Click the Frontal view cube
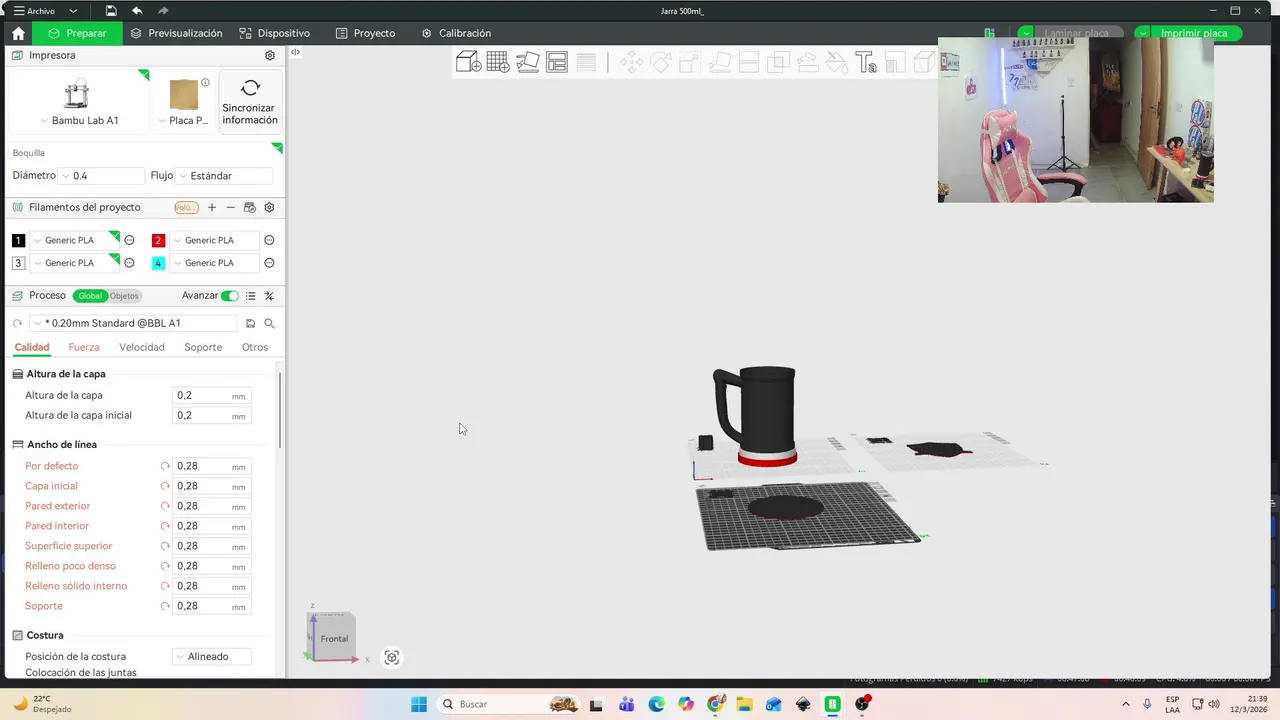The height and width of the screenshot is (720, 1280). (x=334, y=637)
